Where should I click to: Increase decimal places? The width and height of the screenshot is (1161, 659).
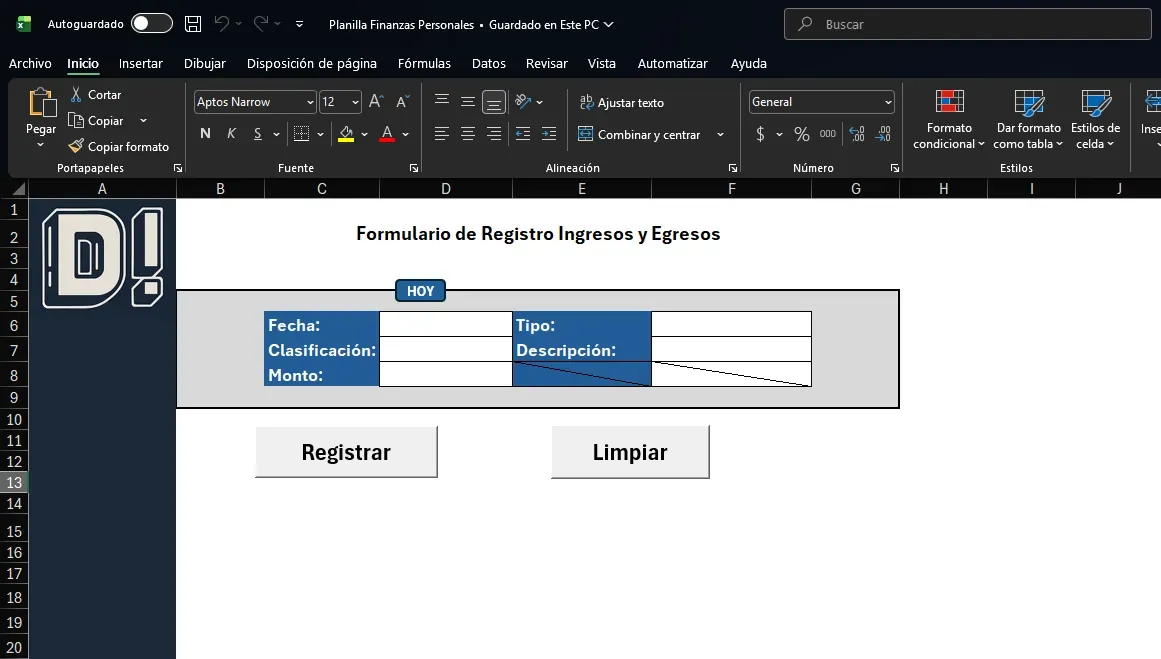(x=857, y=134)
